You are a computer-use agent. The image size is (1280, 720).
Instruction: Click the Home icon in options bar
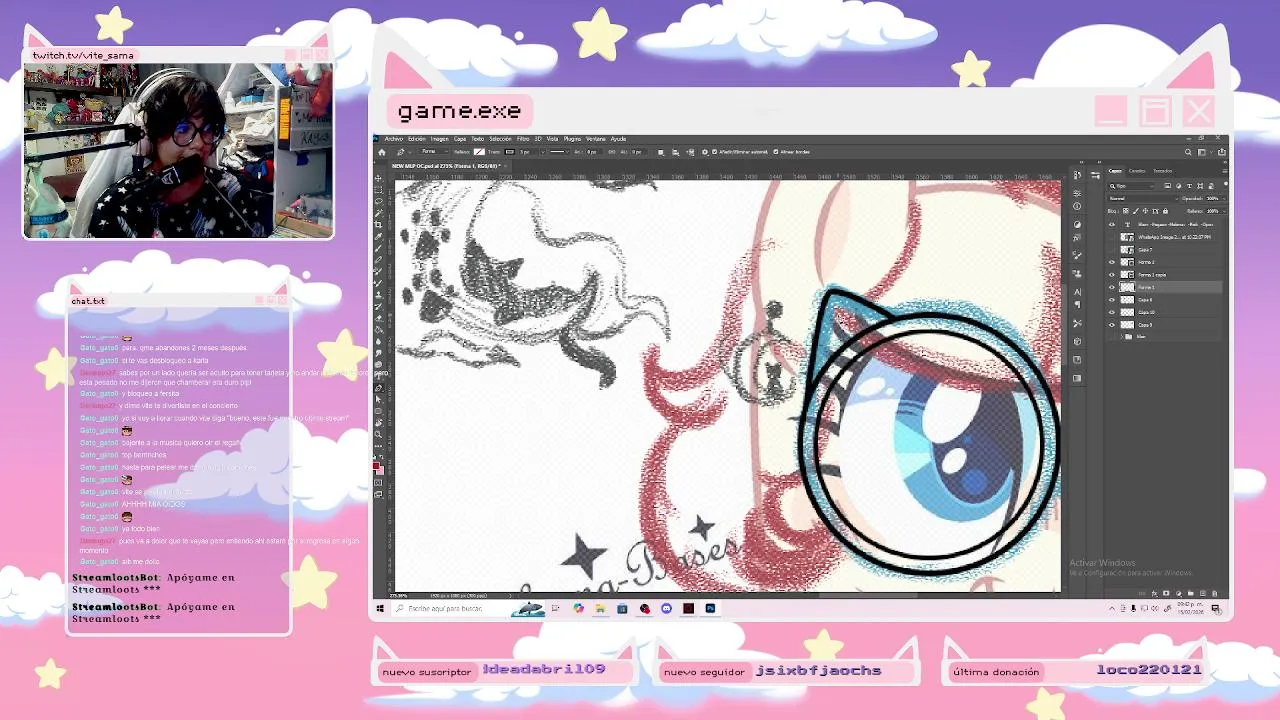[x=382, y=152]
